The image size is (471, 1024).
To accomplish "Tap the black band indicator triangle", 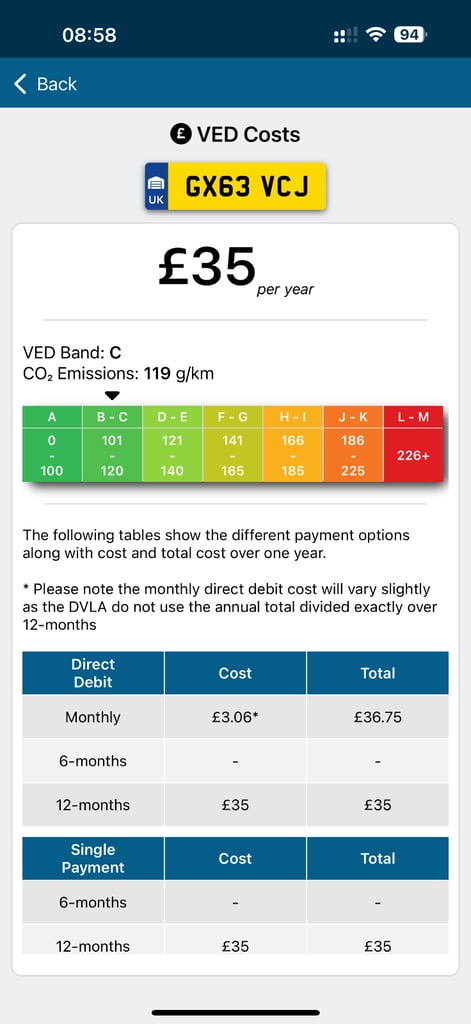I will click(x=112, y=395).
